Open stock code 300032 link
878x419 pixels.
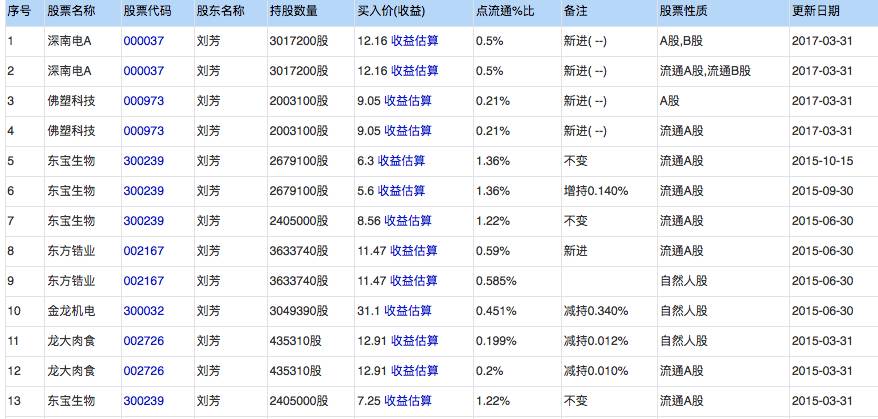(x=144, y=311)
